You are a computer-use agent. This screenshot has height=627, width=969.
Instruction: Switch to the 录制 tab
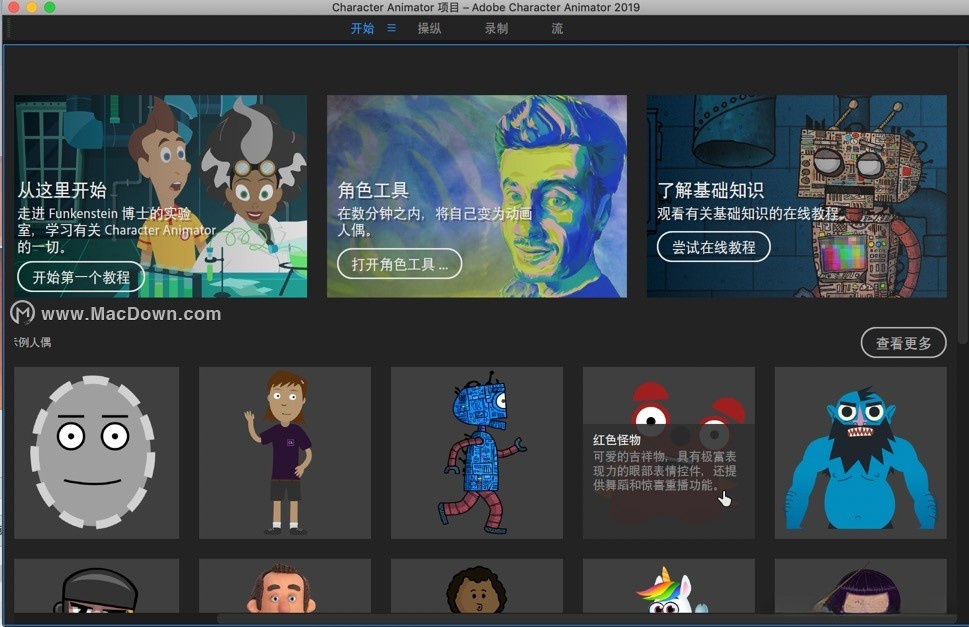point(497,29)
